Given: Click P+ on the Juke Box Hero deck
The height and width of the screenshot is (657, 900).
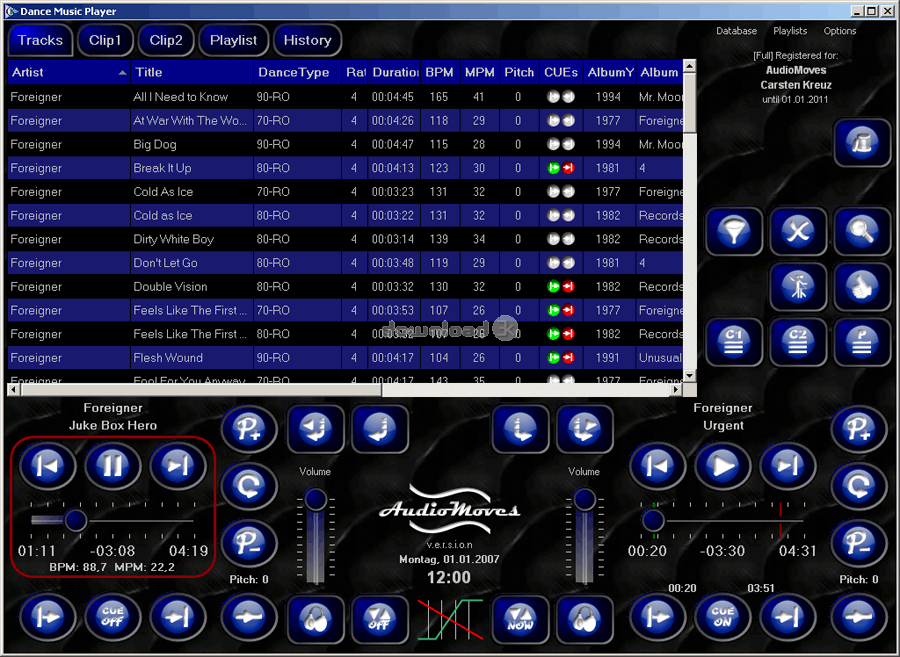Looking at the screenshot, I should coord(249,429).
